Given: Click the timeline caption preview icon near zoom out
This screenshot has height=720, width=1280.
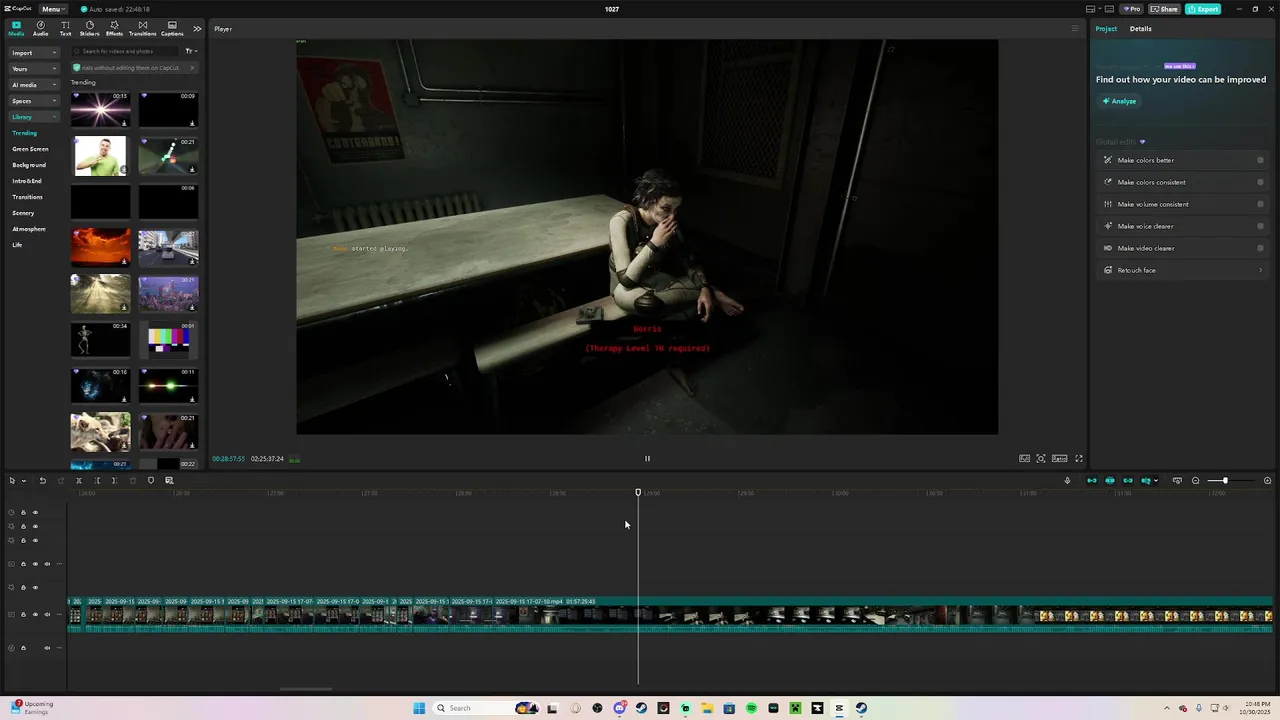Looking at the screenshot, I should (1177, 481).
